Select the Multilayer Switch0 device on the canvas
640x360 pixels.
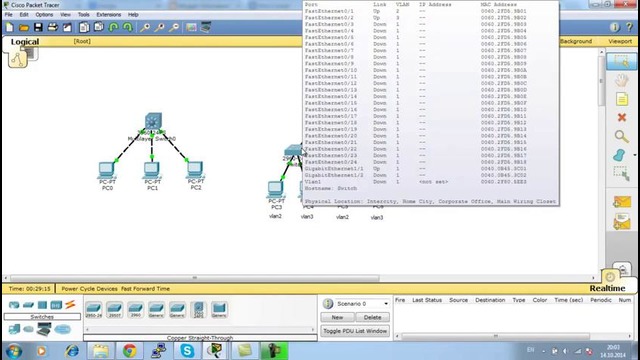coord(153,121)
